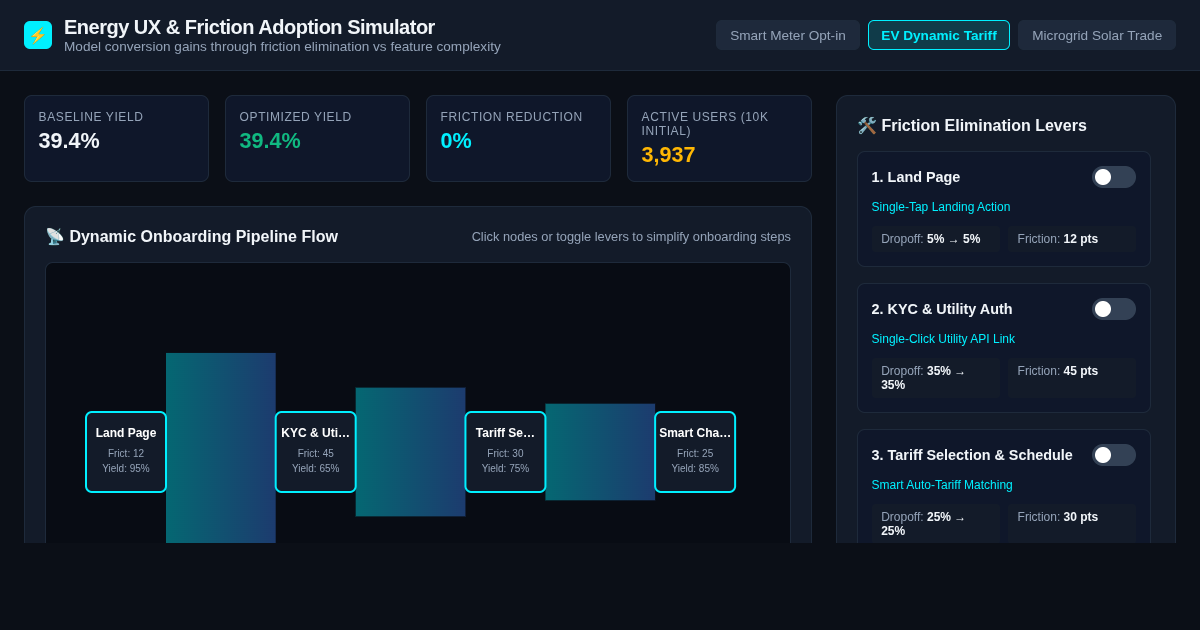Click the flow bar between Land Page and KYC
The width and height of the screenshot is (1200, 630).
click(x=221, y=448)
